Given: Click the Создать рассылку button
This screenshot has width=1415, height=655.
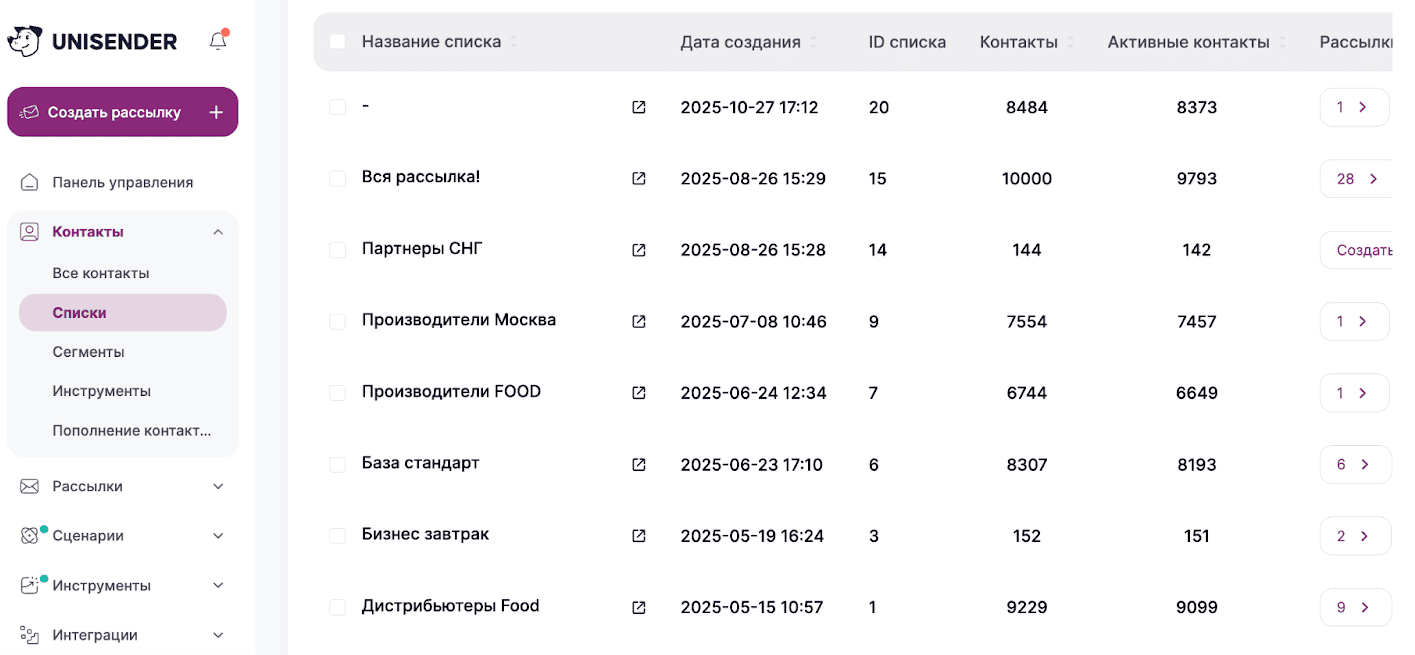Looking at the screenshot, I should 122,111.
